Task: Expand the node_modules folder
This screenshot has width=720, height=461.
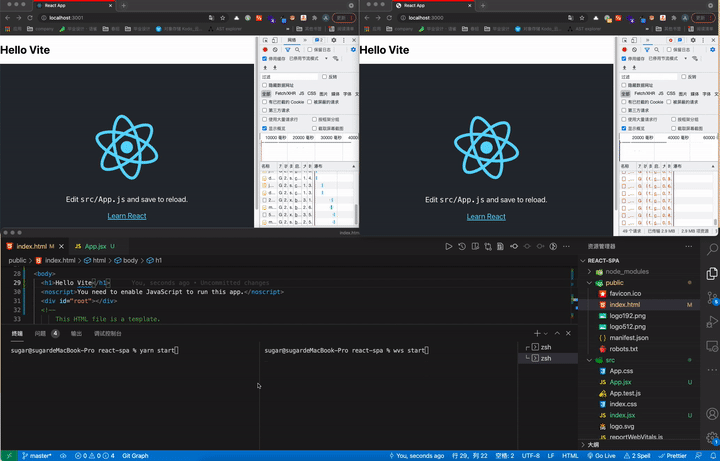Action: 590,272
